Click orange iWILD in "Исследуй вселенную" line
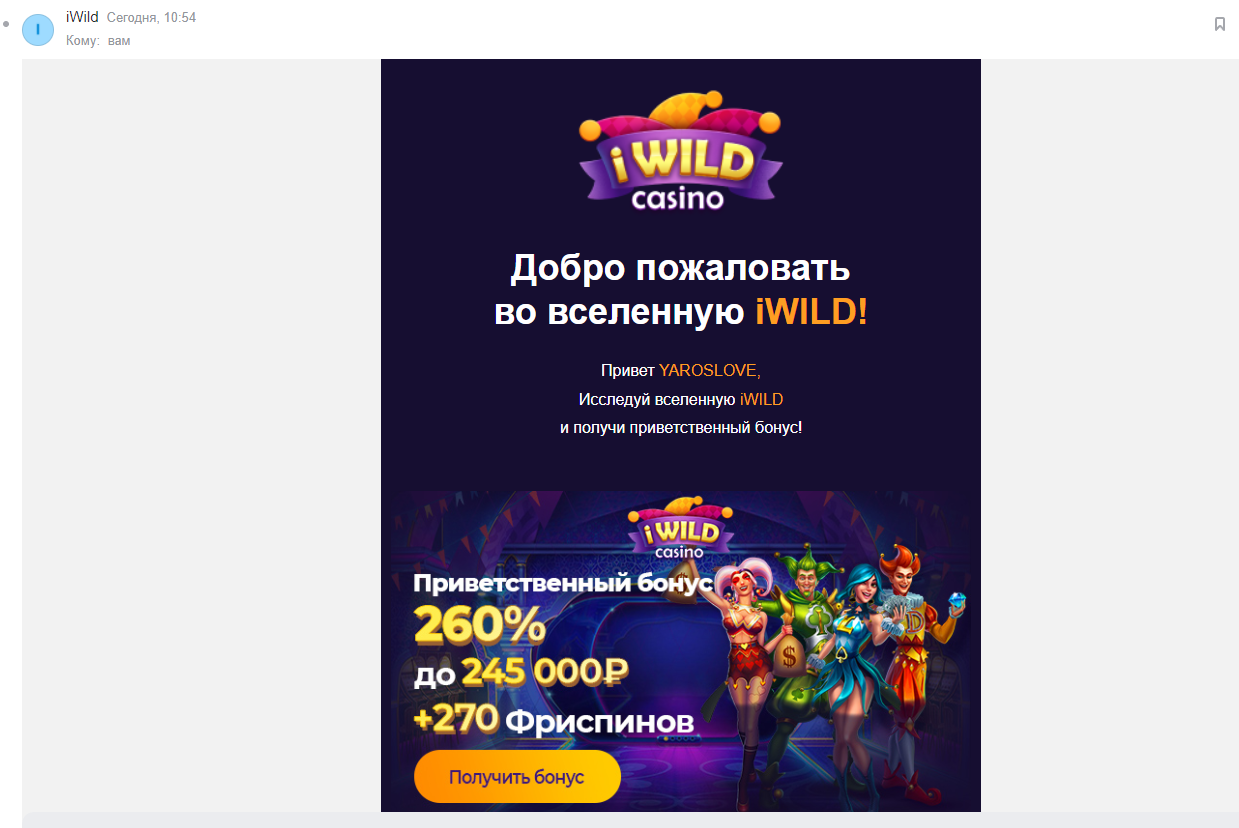Screen dimensions: 1239x828 761,399
